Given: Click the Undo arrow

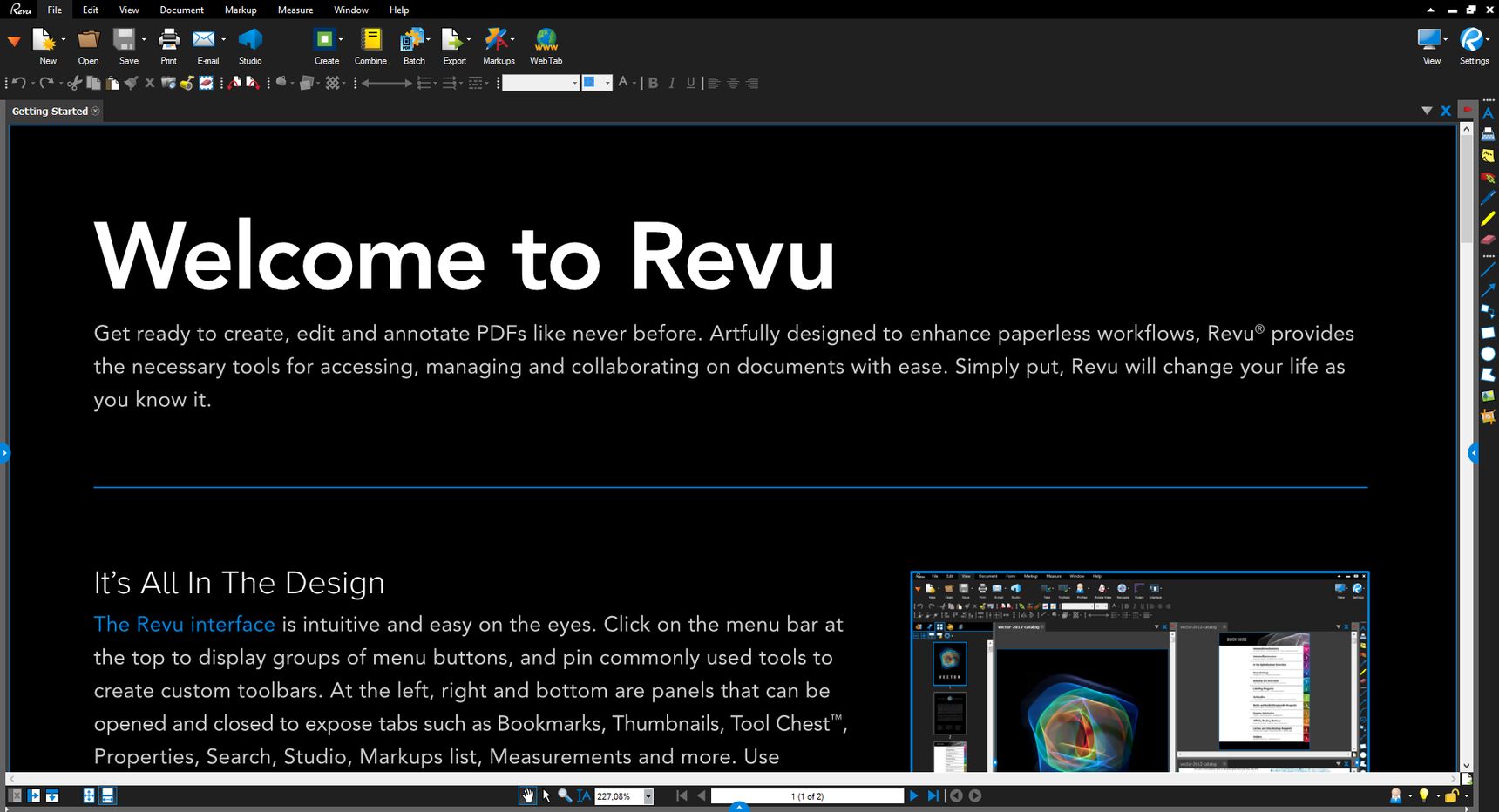Looking at the screenshot, I should [18, 83].
